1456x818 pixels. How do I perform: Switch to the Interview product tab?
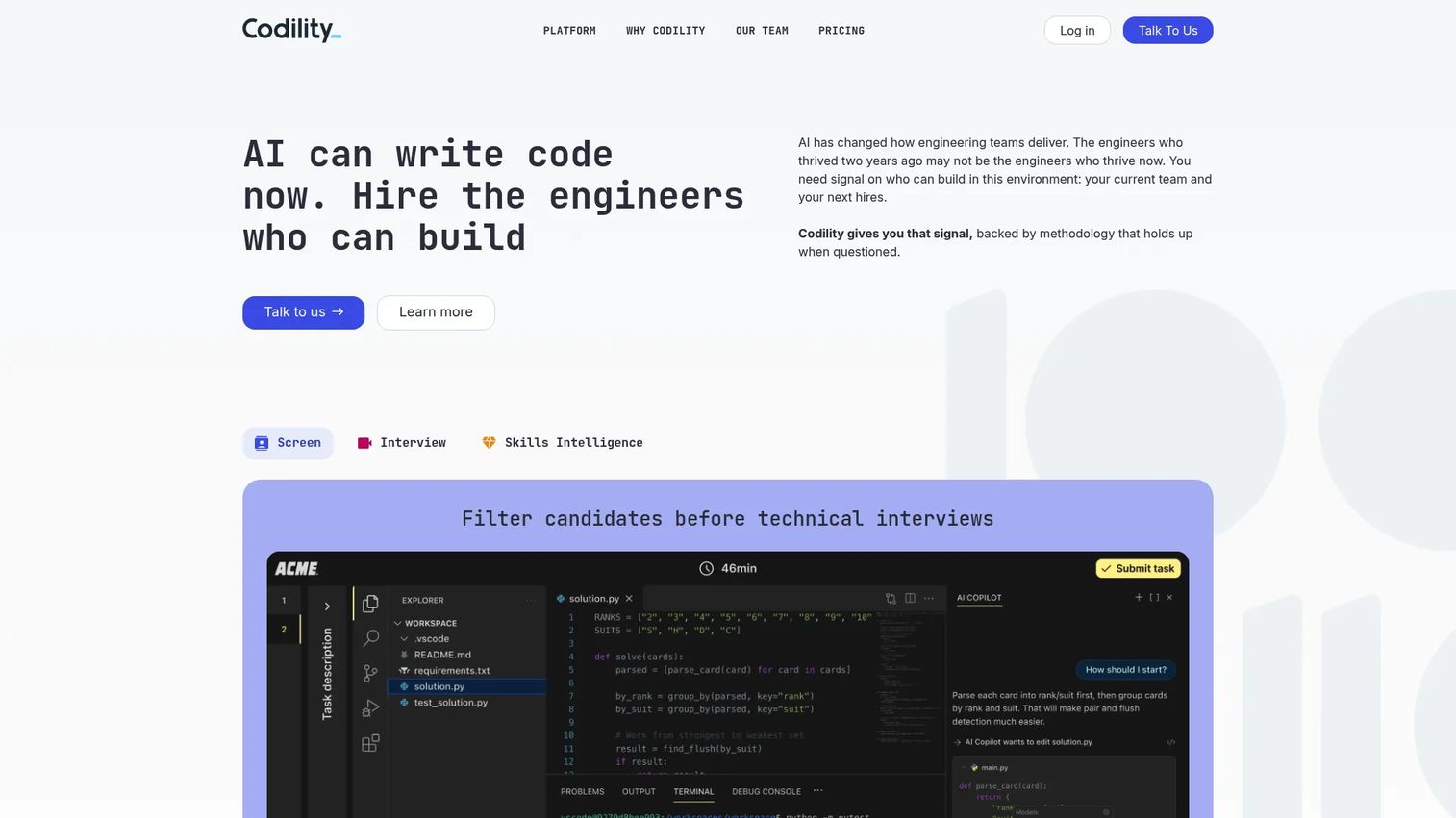click(402, 443)
